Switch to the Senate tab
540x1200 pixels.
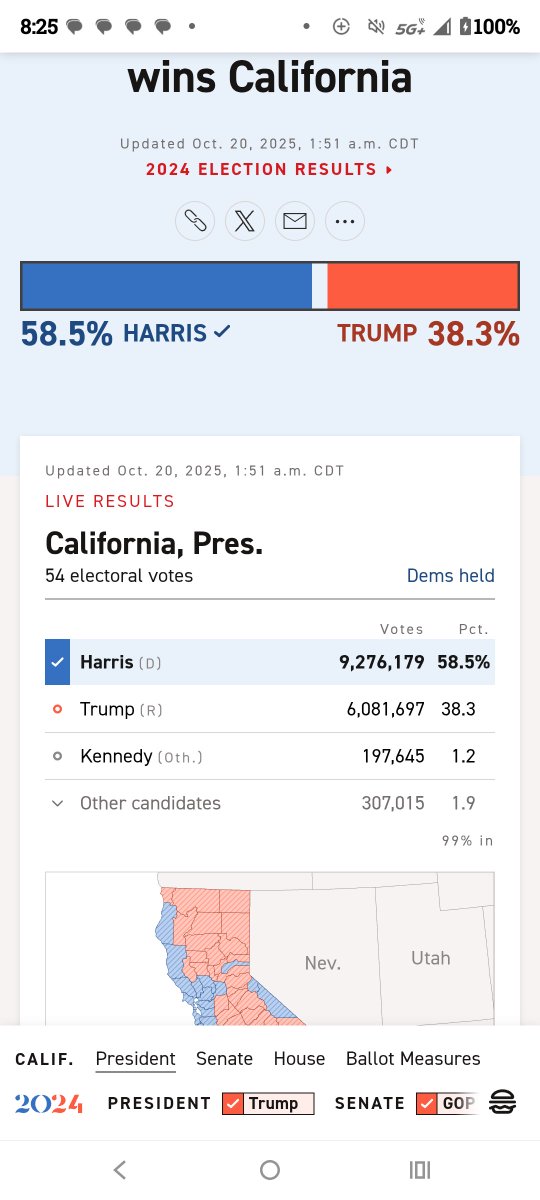click(x=224, y=1058)
